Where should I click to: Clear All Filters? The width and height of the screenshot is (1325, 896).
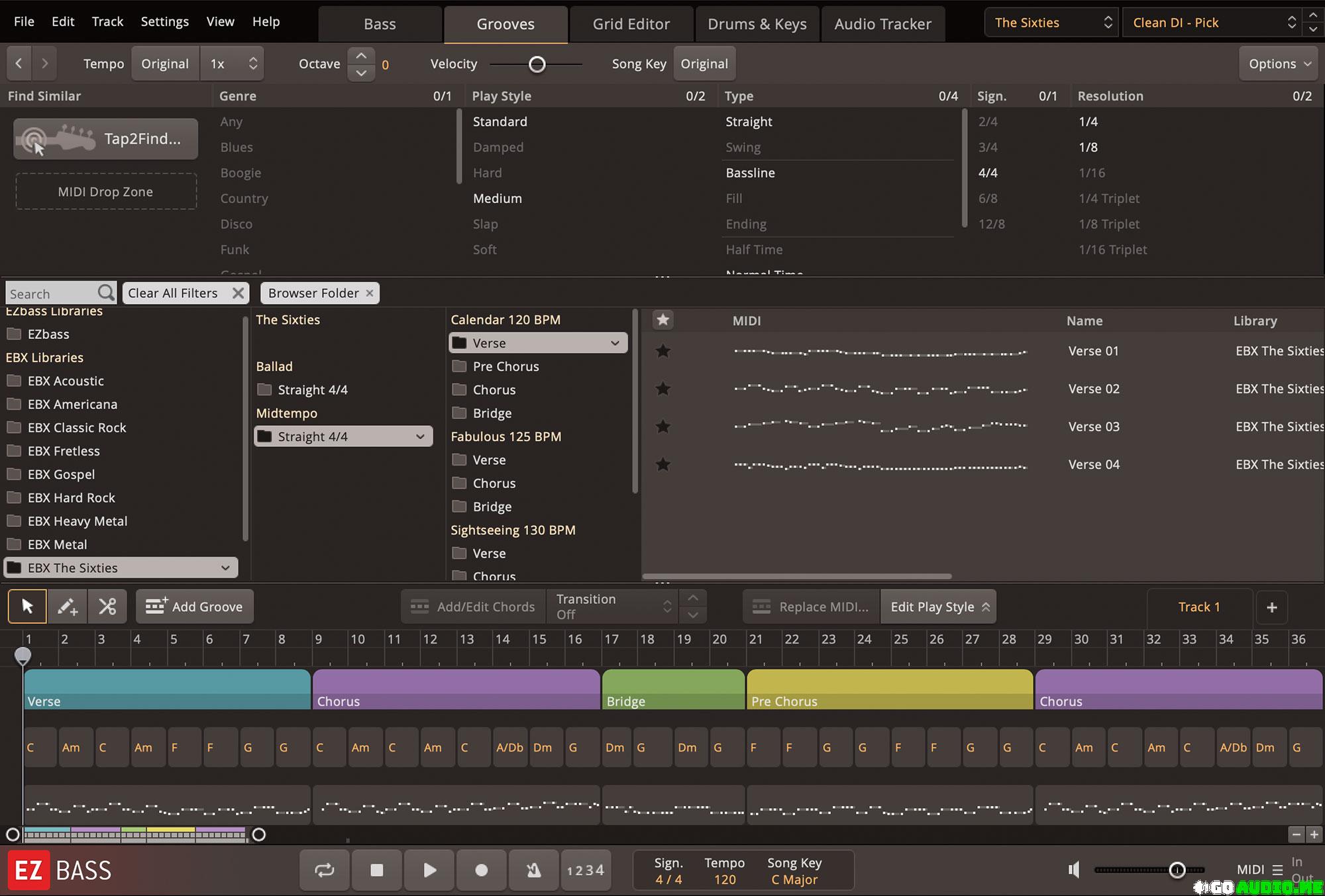click(x=185, y=293)
